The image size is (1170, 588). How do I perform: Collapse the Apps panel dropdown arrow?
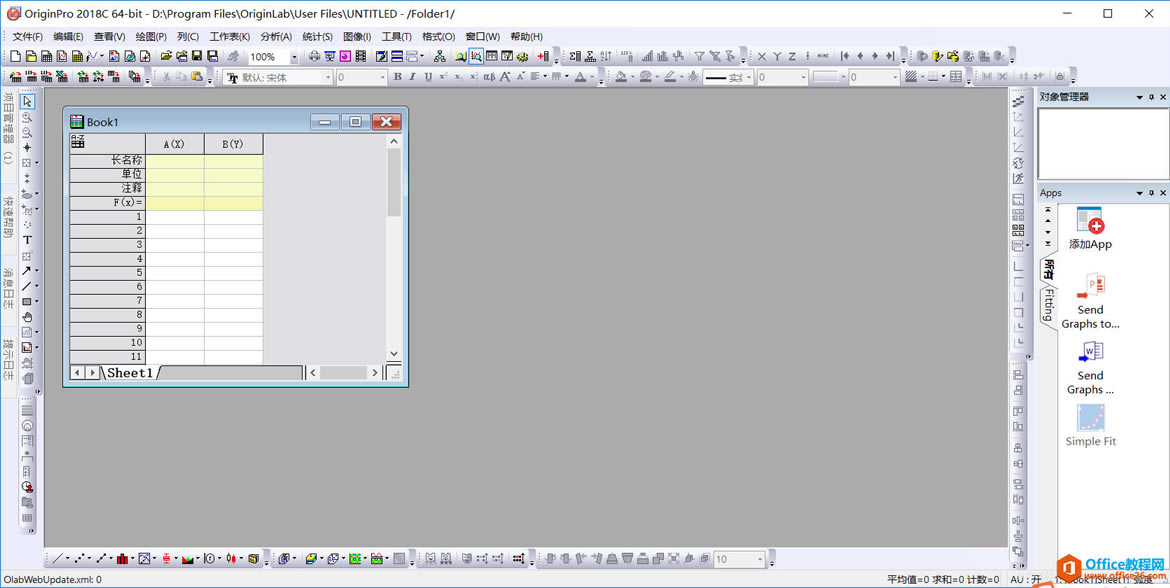(1139, 193)
